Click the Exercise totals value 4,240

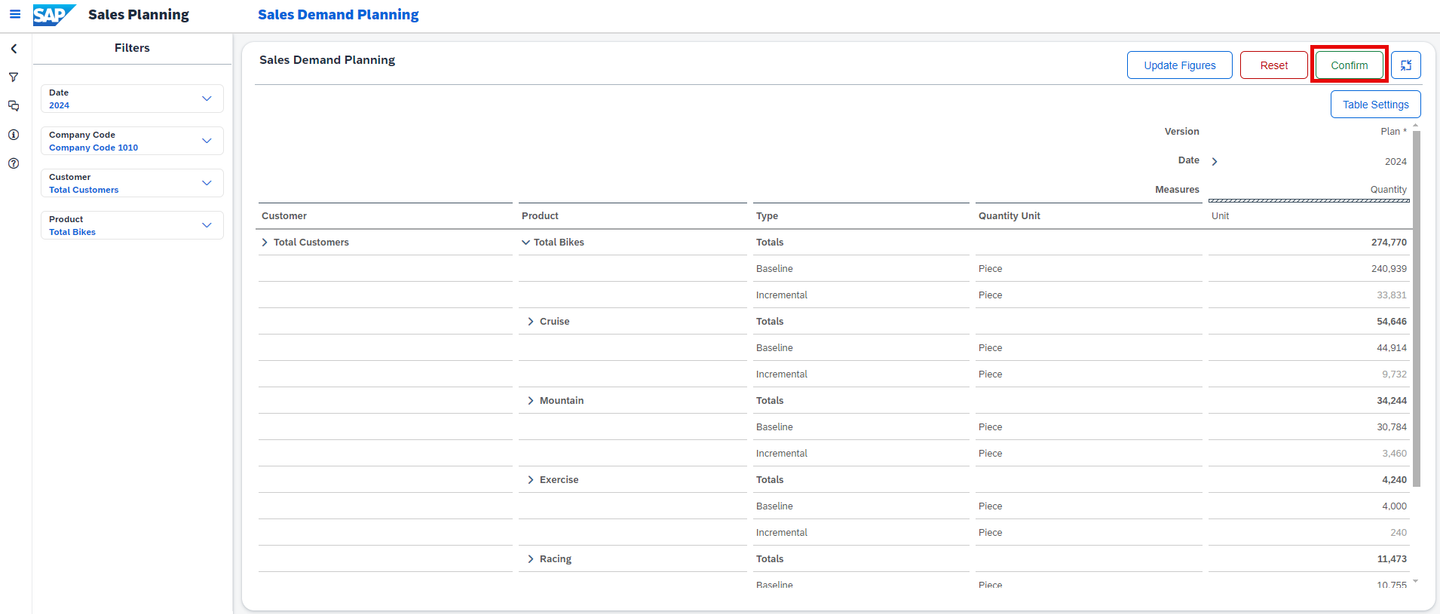point(1394,479)
